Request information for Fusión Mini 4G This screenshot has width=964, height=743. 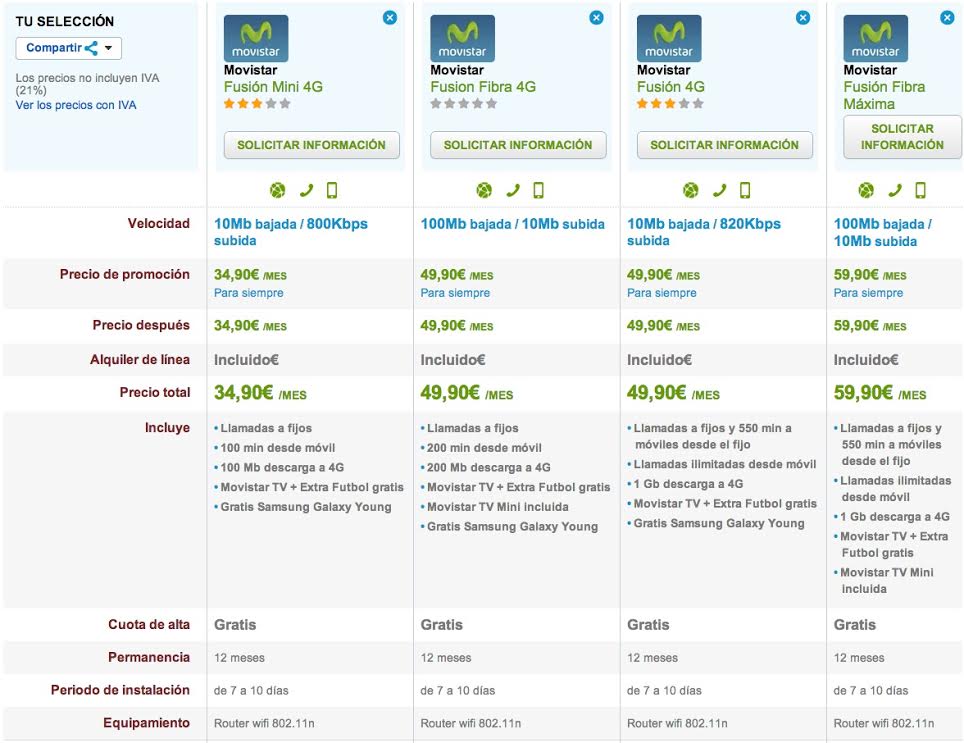point(312,145)
